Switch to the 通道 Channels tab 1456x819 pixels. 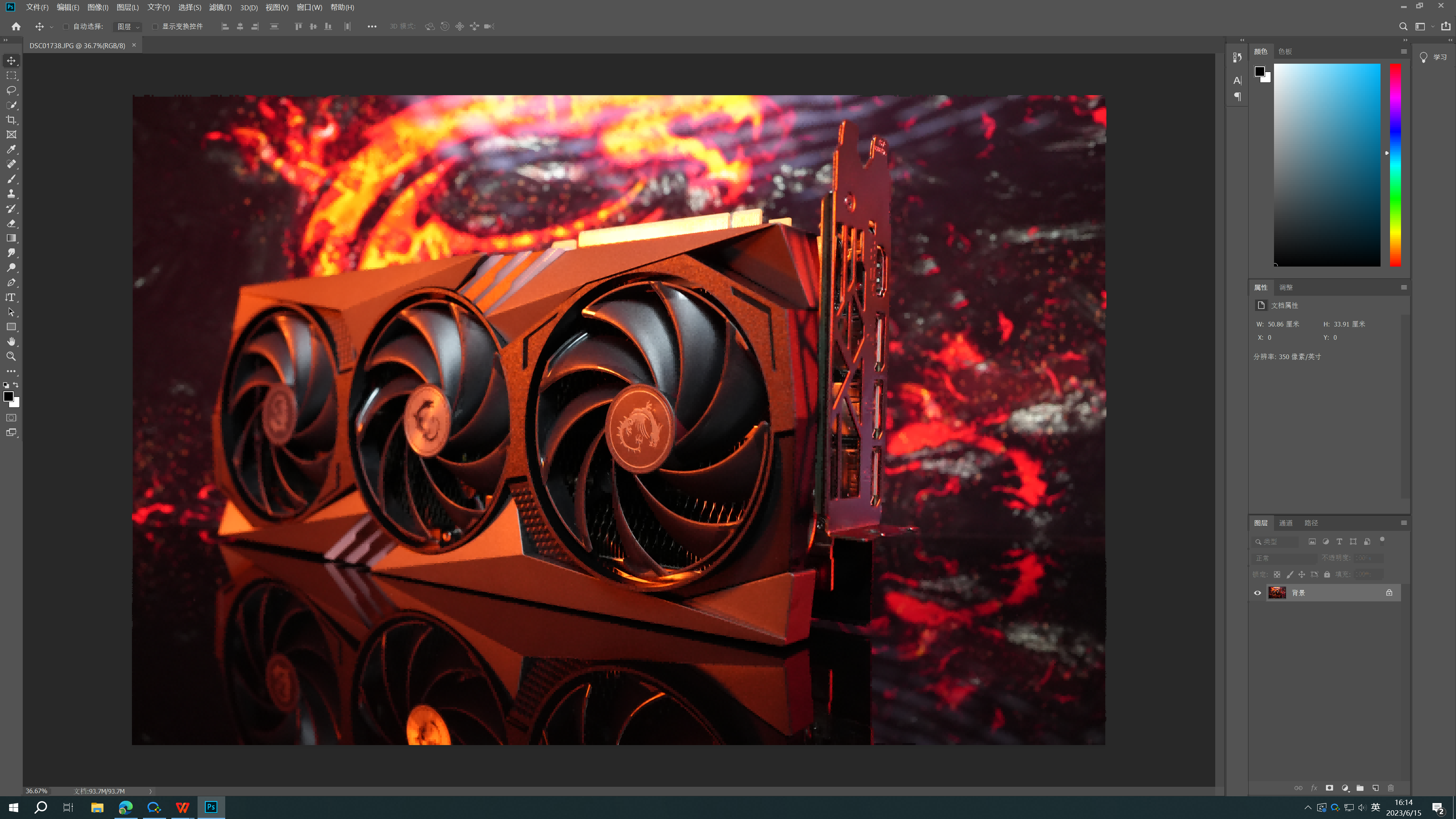click(1286, 523)
